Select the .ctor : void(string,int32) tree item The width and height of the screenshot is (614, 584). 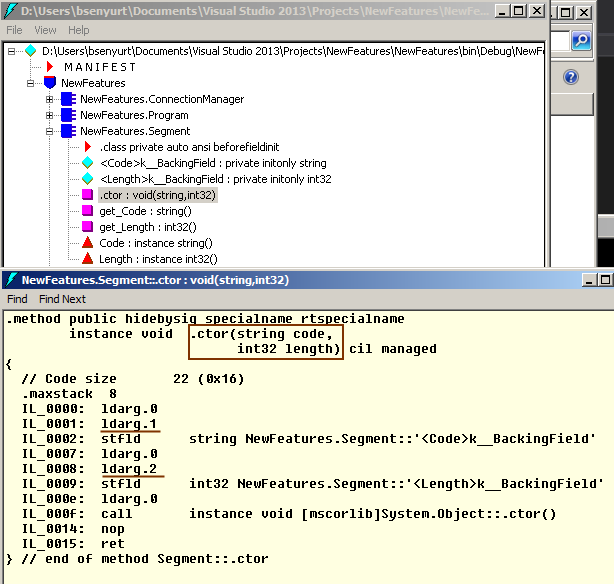(158, 195)
